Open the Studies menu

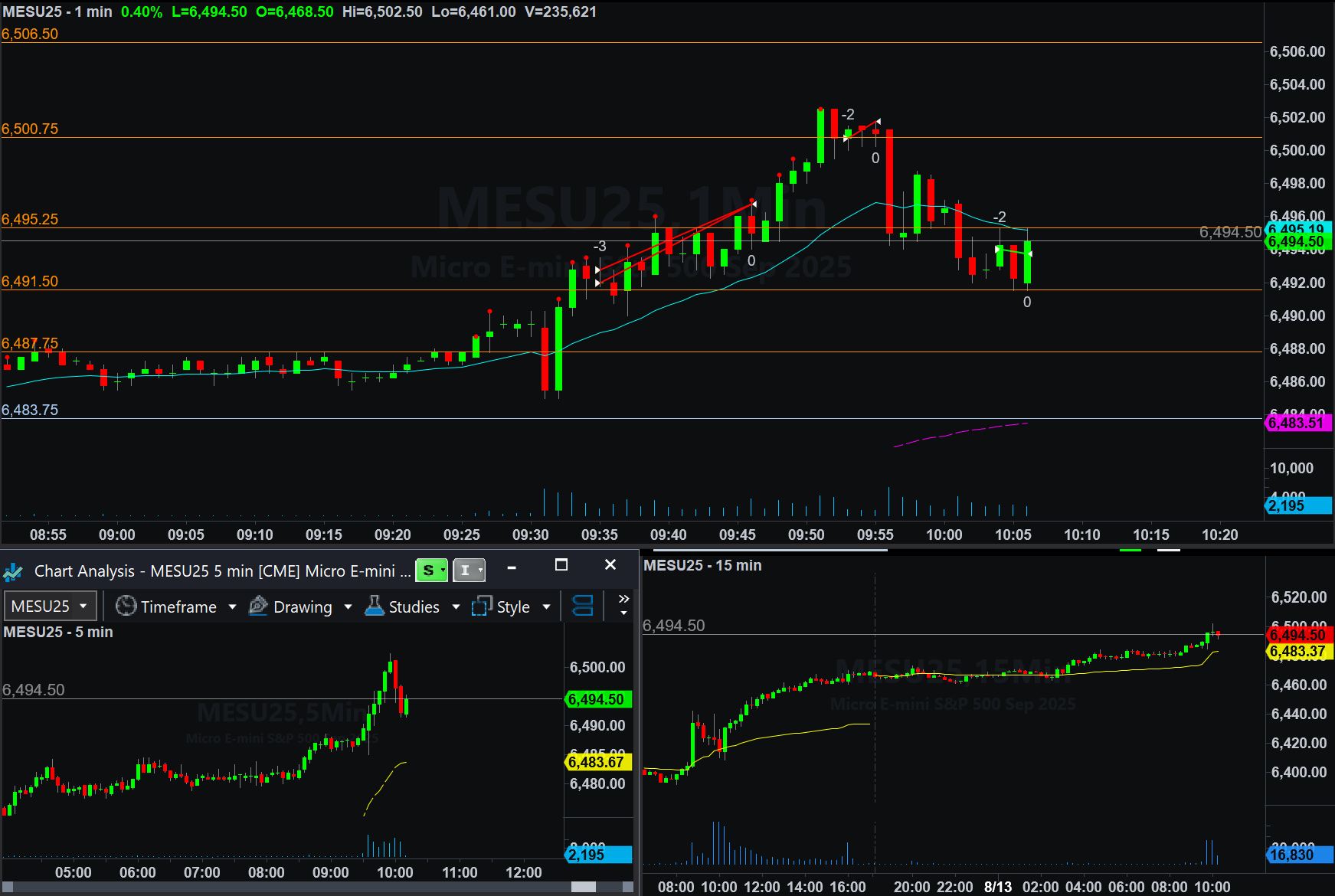tap(414, 607)
